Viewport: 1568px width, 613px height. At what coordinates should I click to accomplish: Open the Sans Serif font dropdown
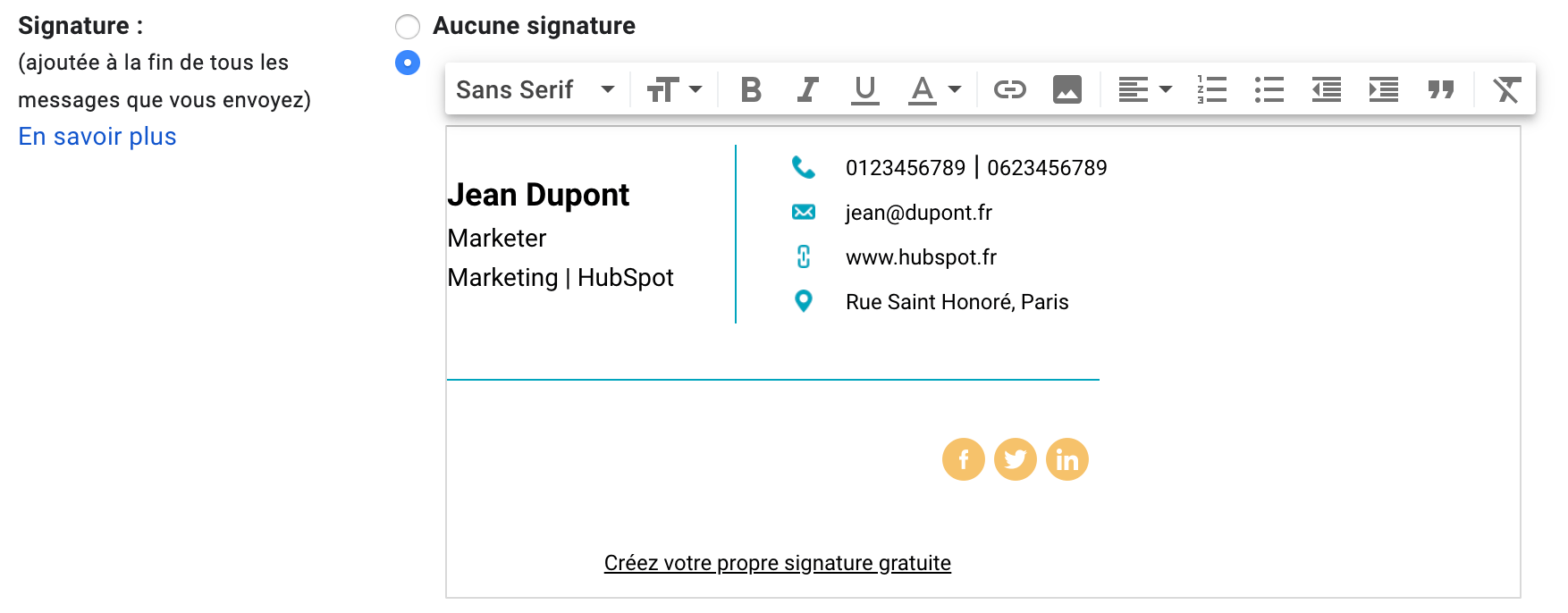pos(535,89)
